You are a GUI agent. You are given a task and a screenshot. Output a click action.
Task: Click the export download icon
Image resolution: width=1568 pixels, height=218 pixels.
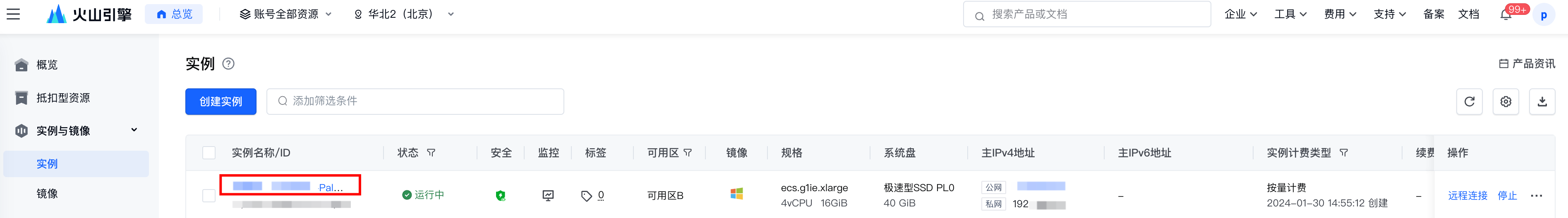[1542, 102]
